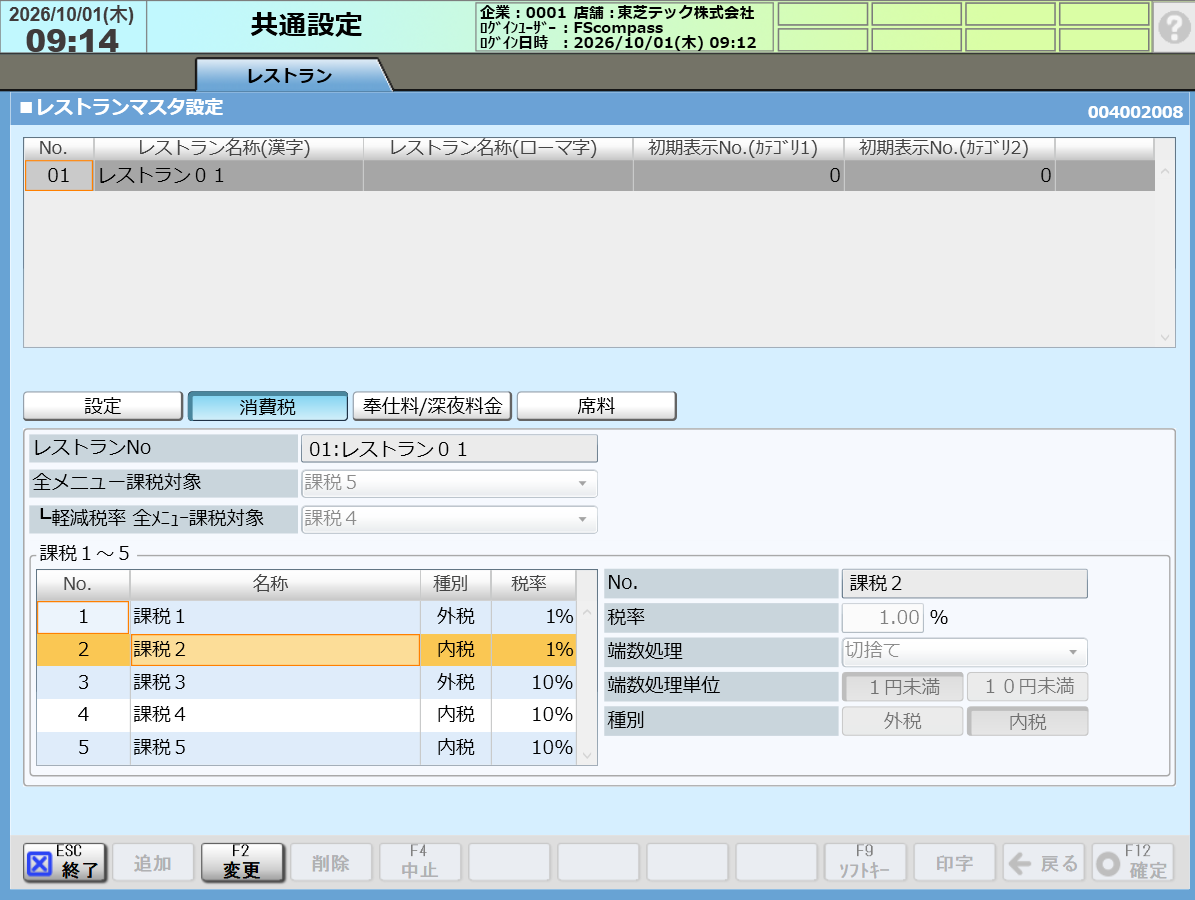Image resolution: width=1195 pixels, height=900 pixels.
Task: Click the F9 ソフトキー button
Action: pos(866,863)
